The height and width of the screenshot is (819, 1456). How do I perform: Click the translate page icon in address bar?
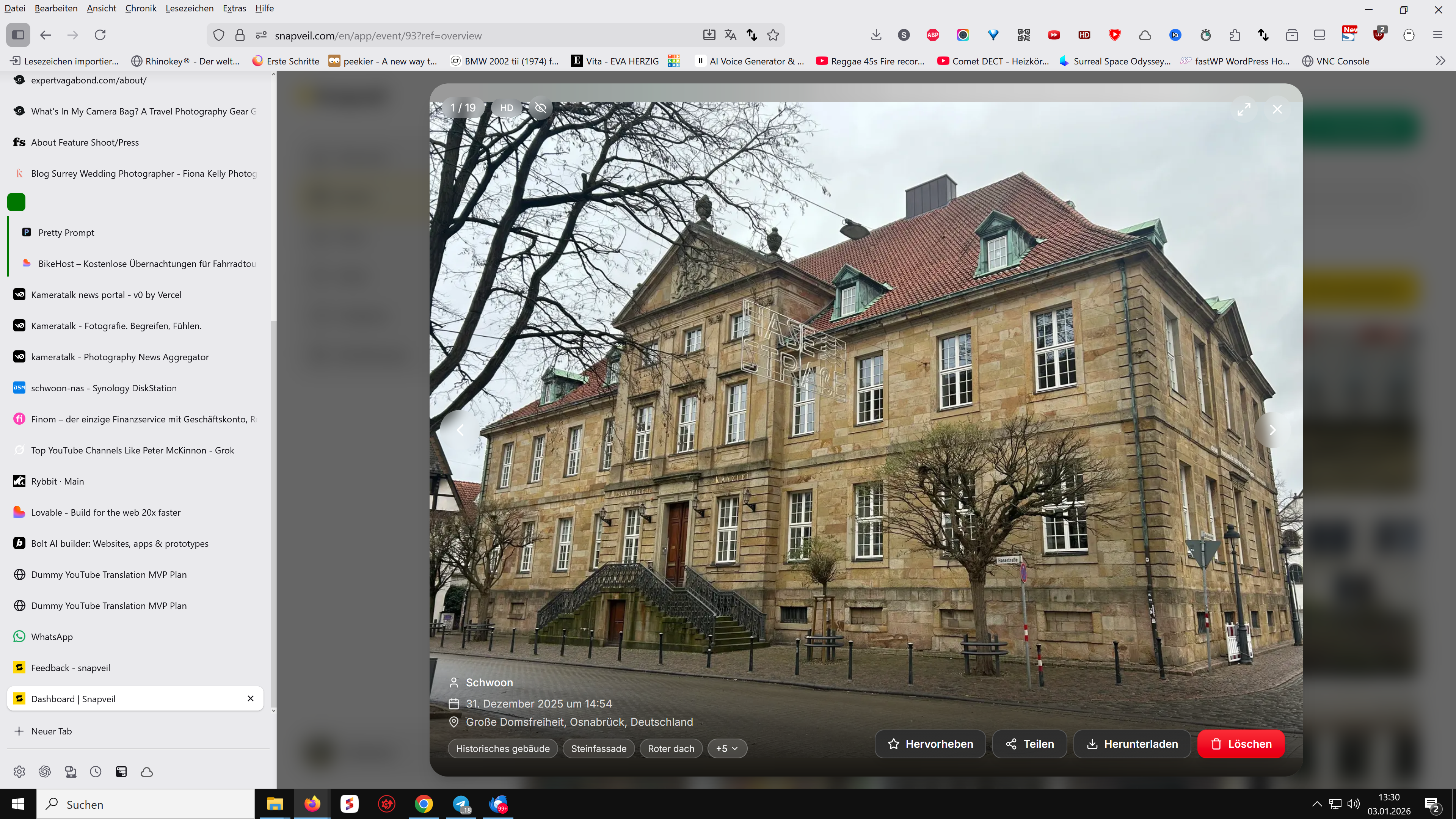(x=730, y=35)
